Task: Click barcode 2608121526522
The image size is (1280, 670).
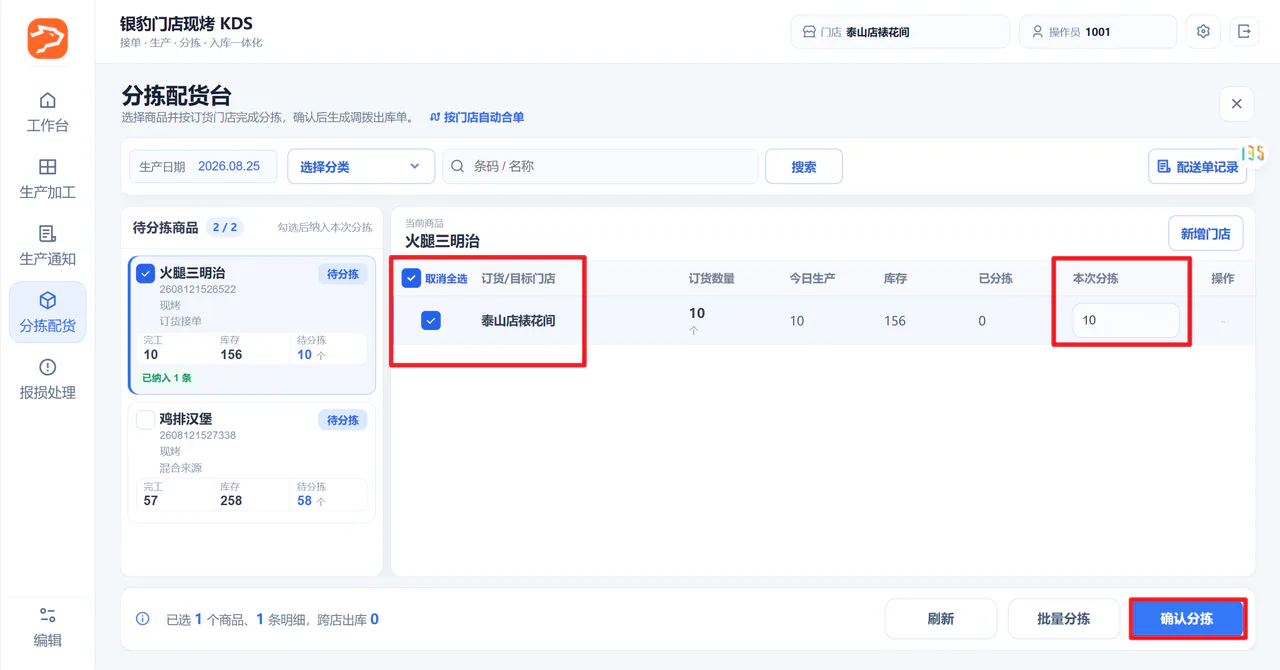Action: tap(198, 290)
